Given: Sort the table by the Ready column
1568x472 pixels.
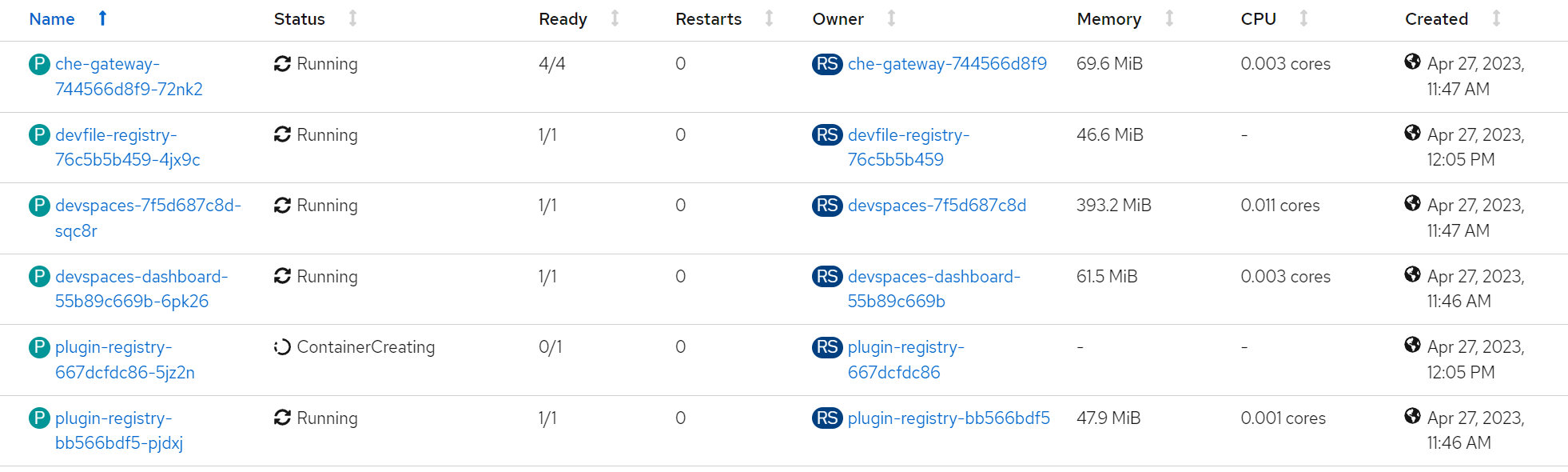Looking at the screenshot, I should (615, 18).
